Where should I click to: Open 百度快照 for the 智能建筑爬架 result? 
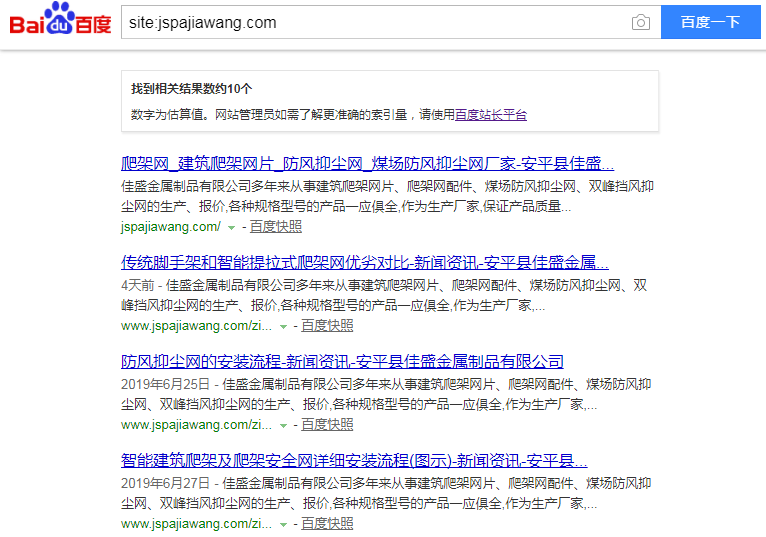click(327, 524)
